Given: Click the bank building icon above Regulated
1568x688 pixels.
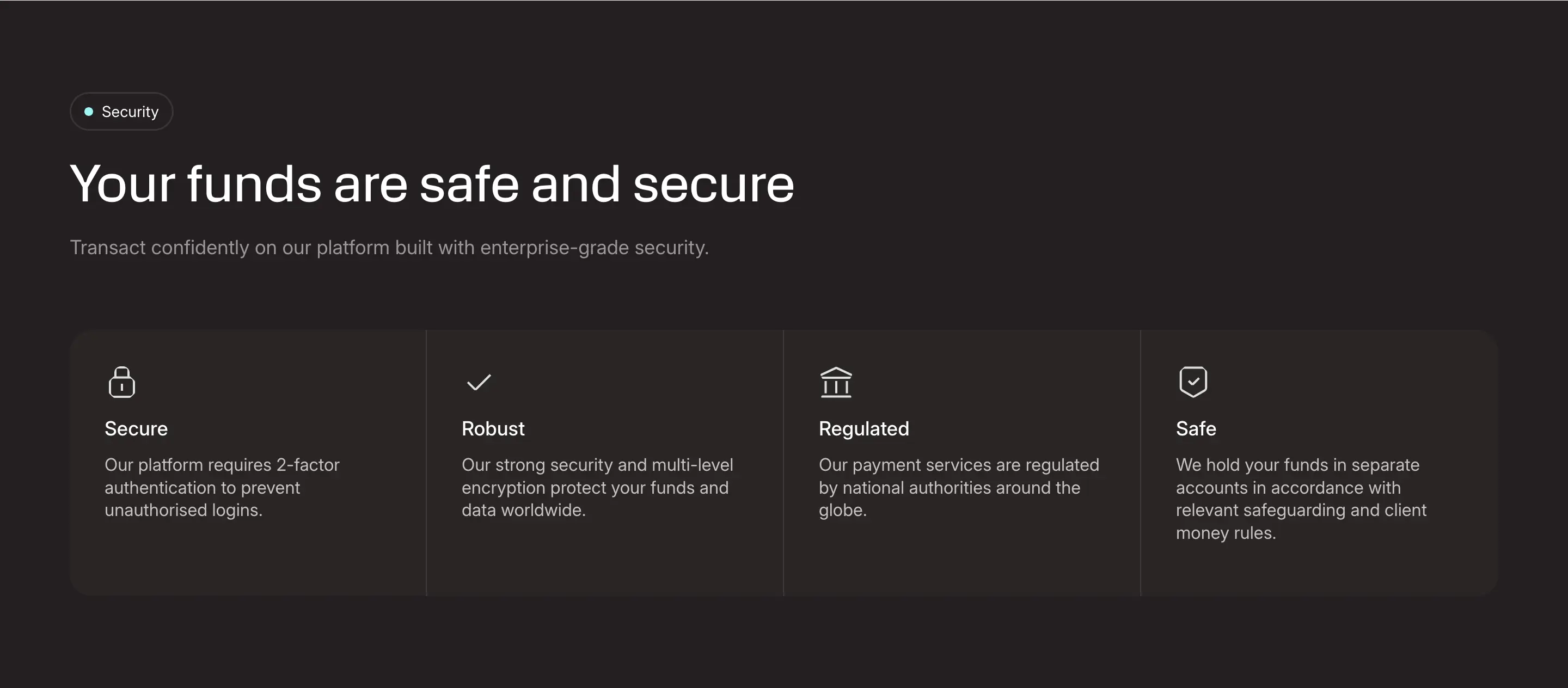Looking at the screenshot, I should click(x=836, y=382).
